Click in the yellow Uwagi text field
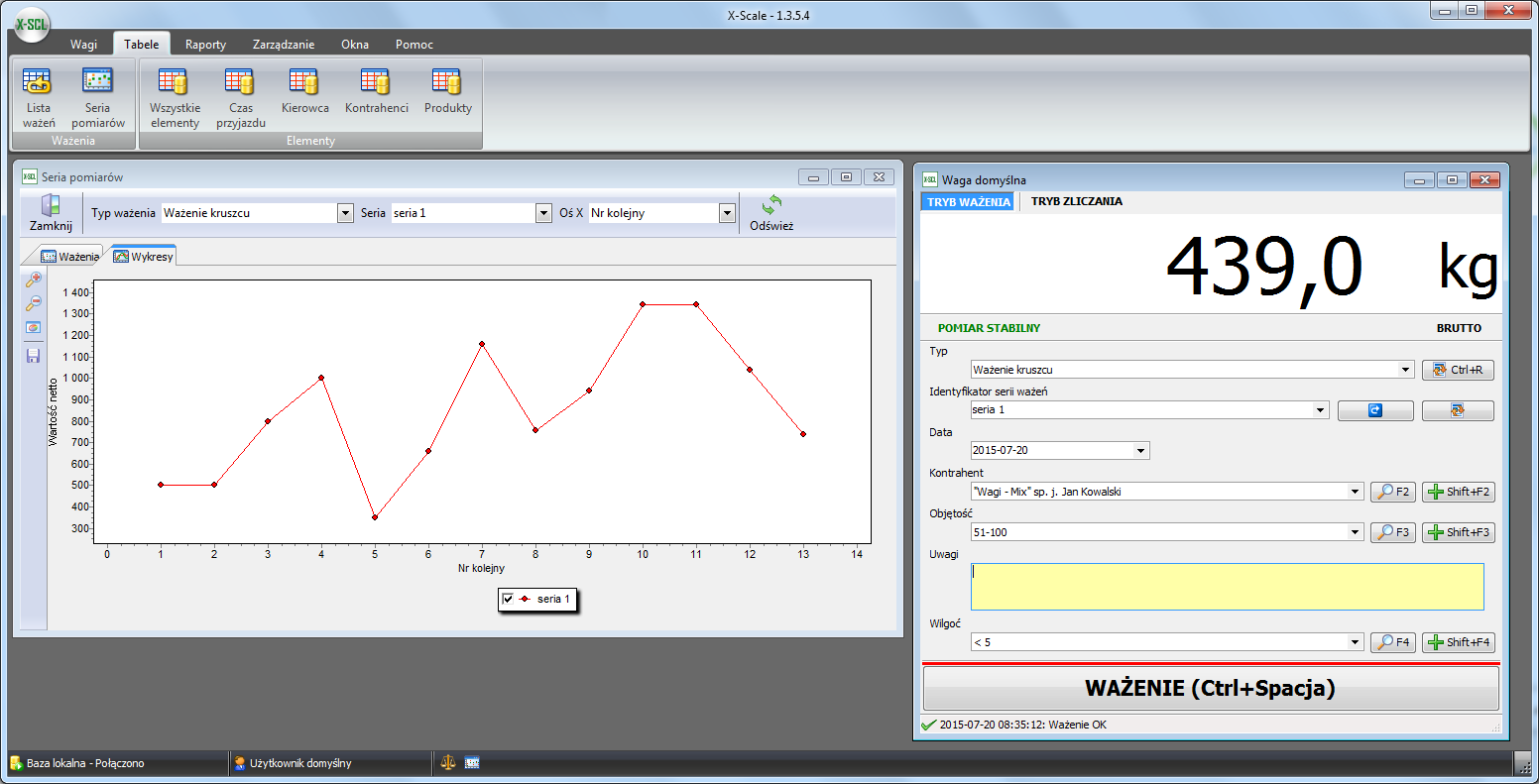 click(1227, 587)
